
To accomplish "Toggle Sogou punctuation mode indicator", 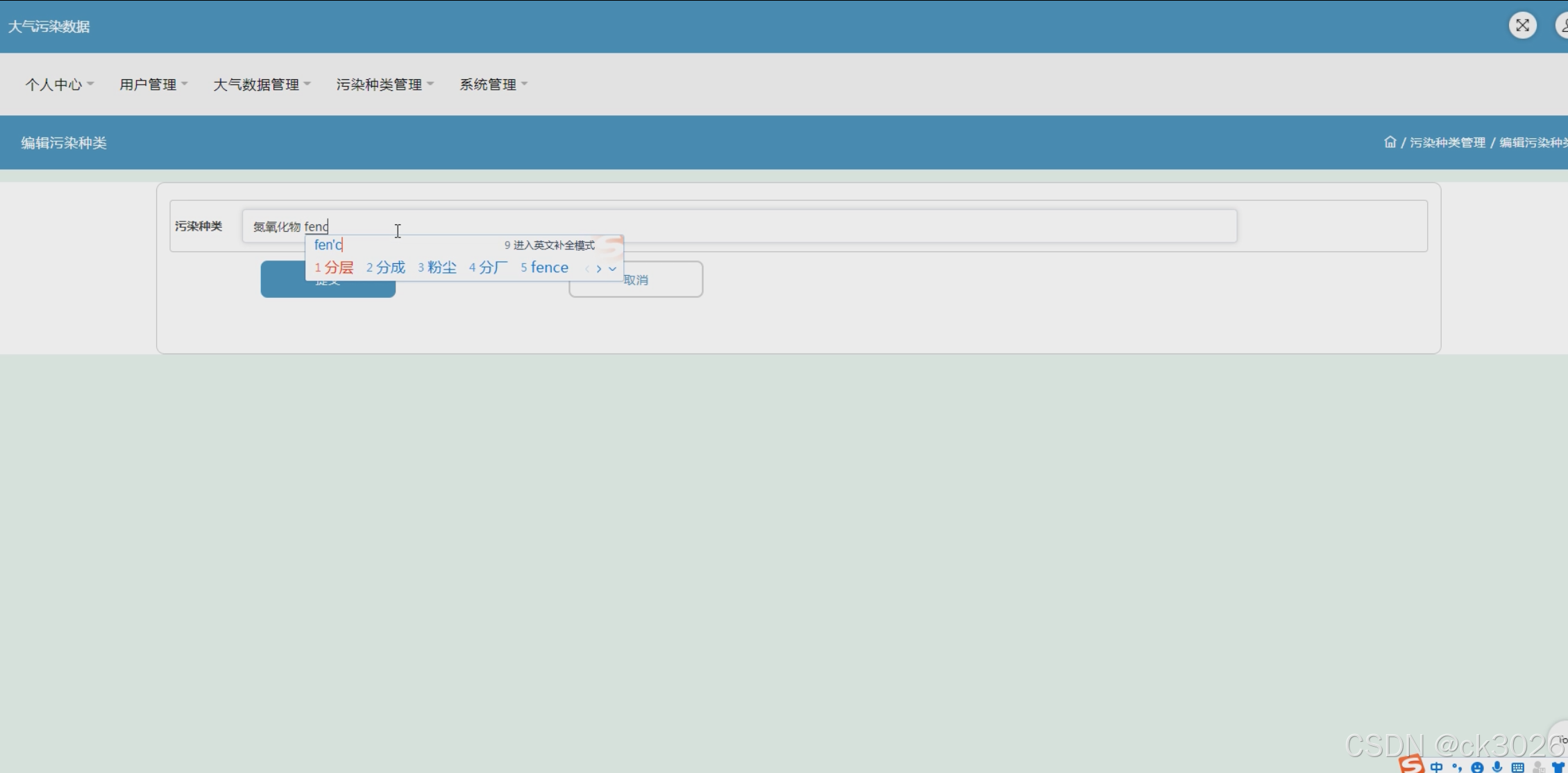I will pos(1457,767).
